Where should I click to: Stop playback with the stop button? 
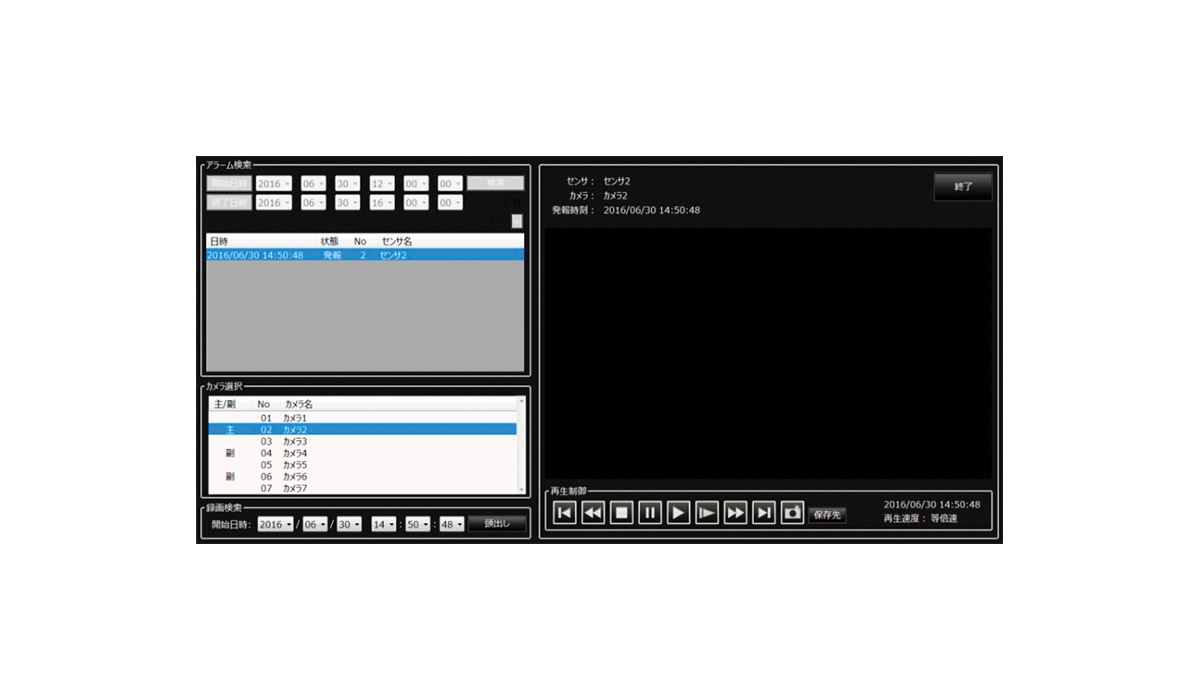621,513
